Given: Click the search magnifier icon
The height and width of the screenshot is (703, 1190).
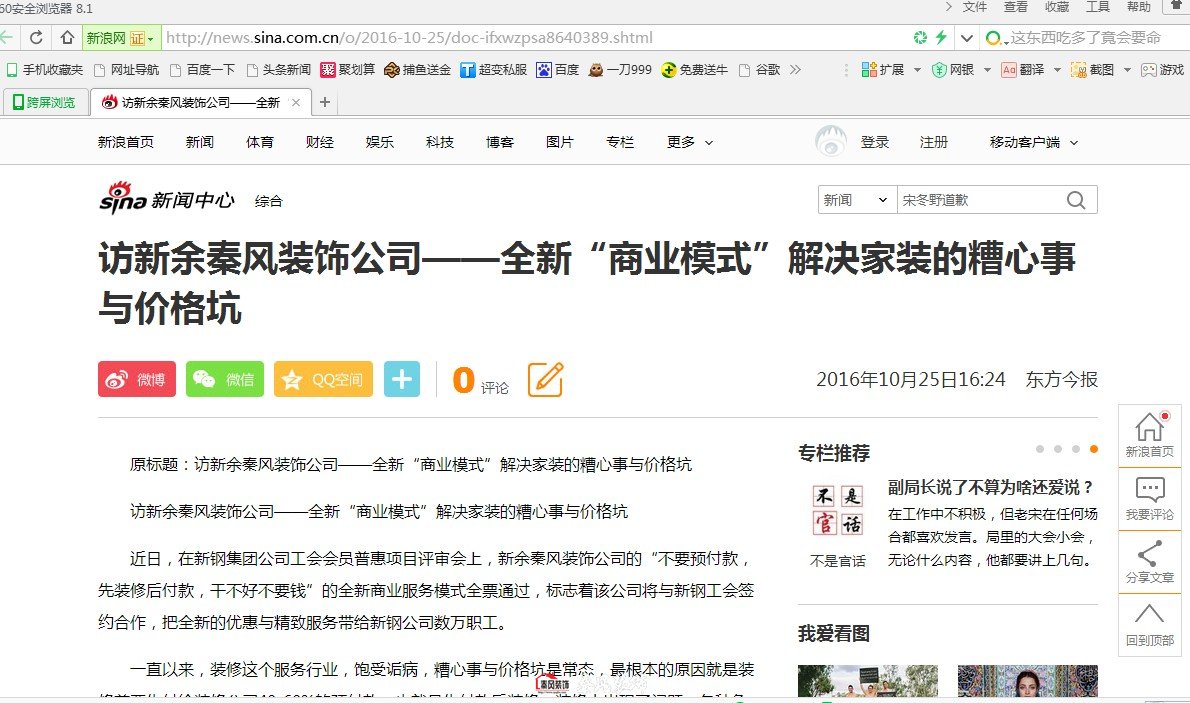Looking at the screenshot, I should (1076, 200).
